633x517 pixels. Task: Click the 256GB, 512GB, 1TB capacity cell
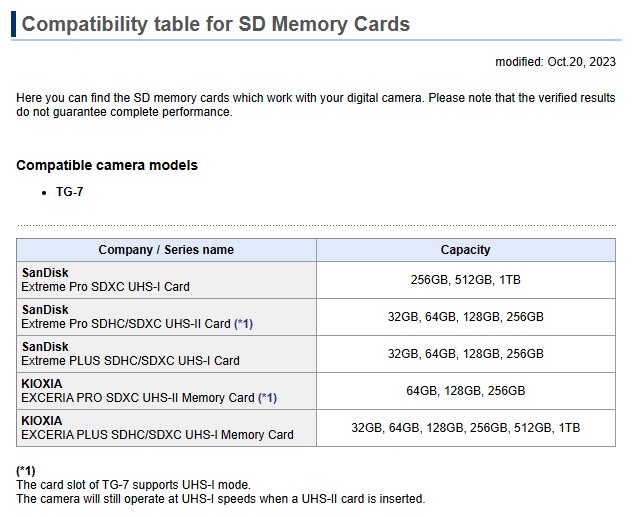[x=466, y=280]
